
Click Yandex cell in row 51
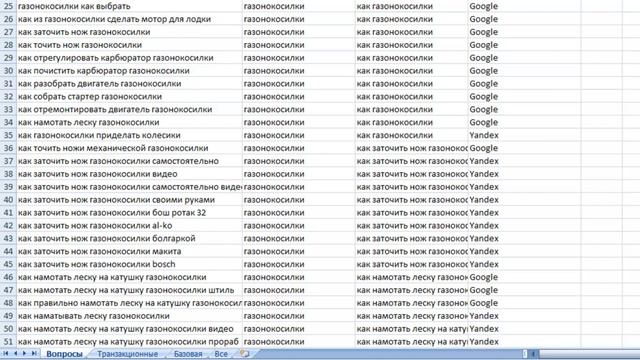pyautogui.click(x=524, y=342)
